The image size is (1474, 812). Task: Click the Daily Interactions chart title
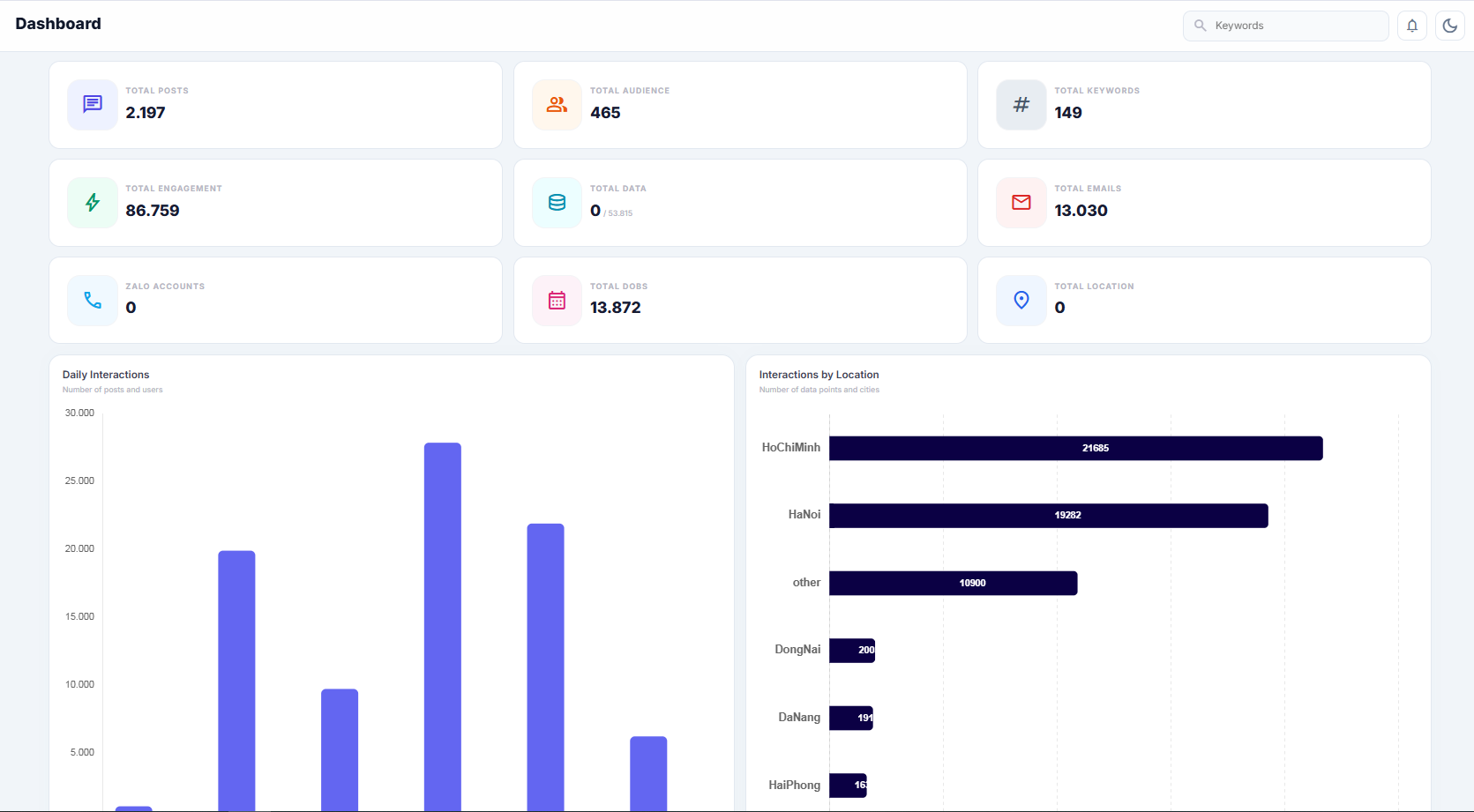tap(105, 374)
